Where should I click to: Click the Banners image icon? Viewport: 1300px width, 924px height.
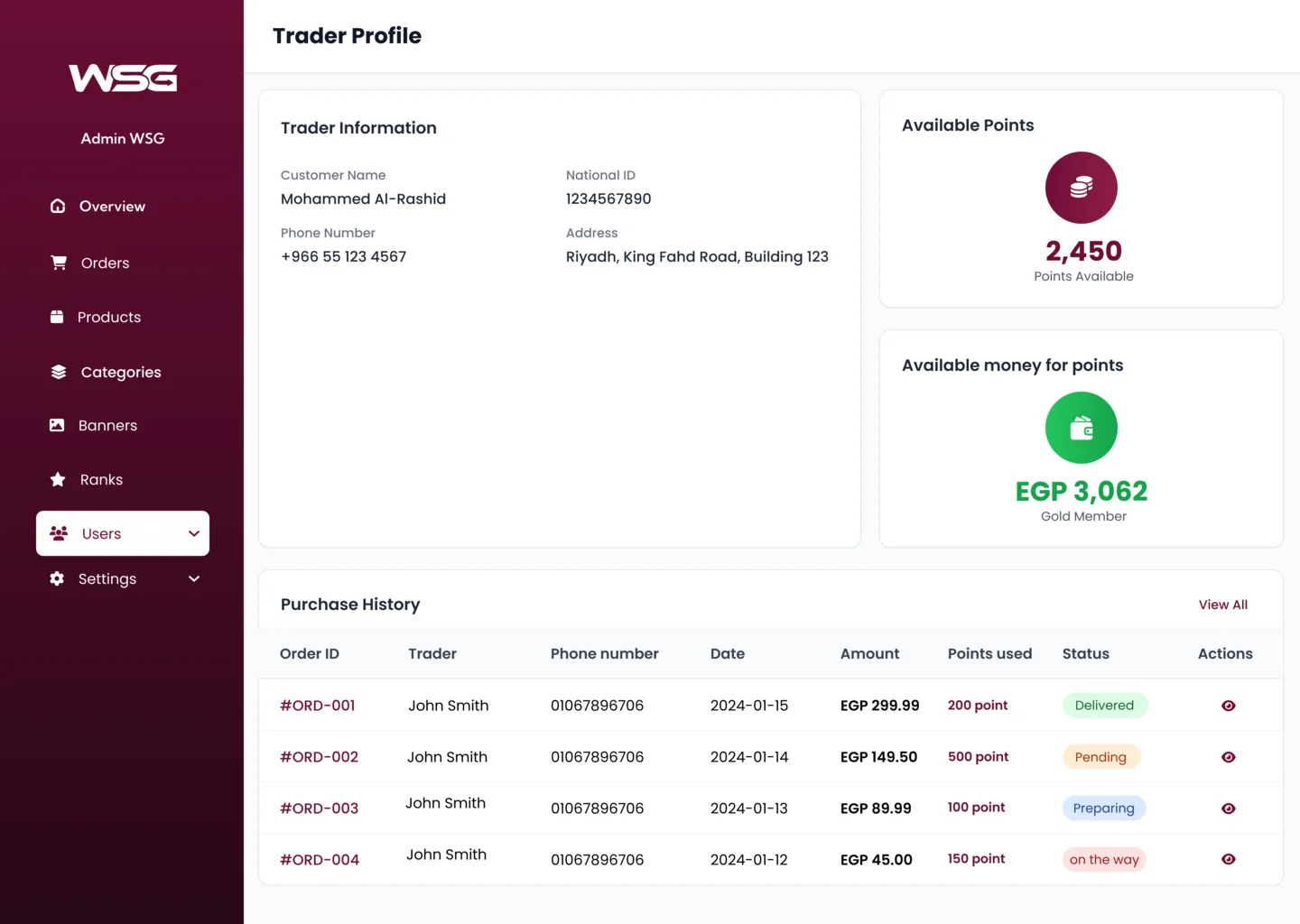(57, 425)
